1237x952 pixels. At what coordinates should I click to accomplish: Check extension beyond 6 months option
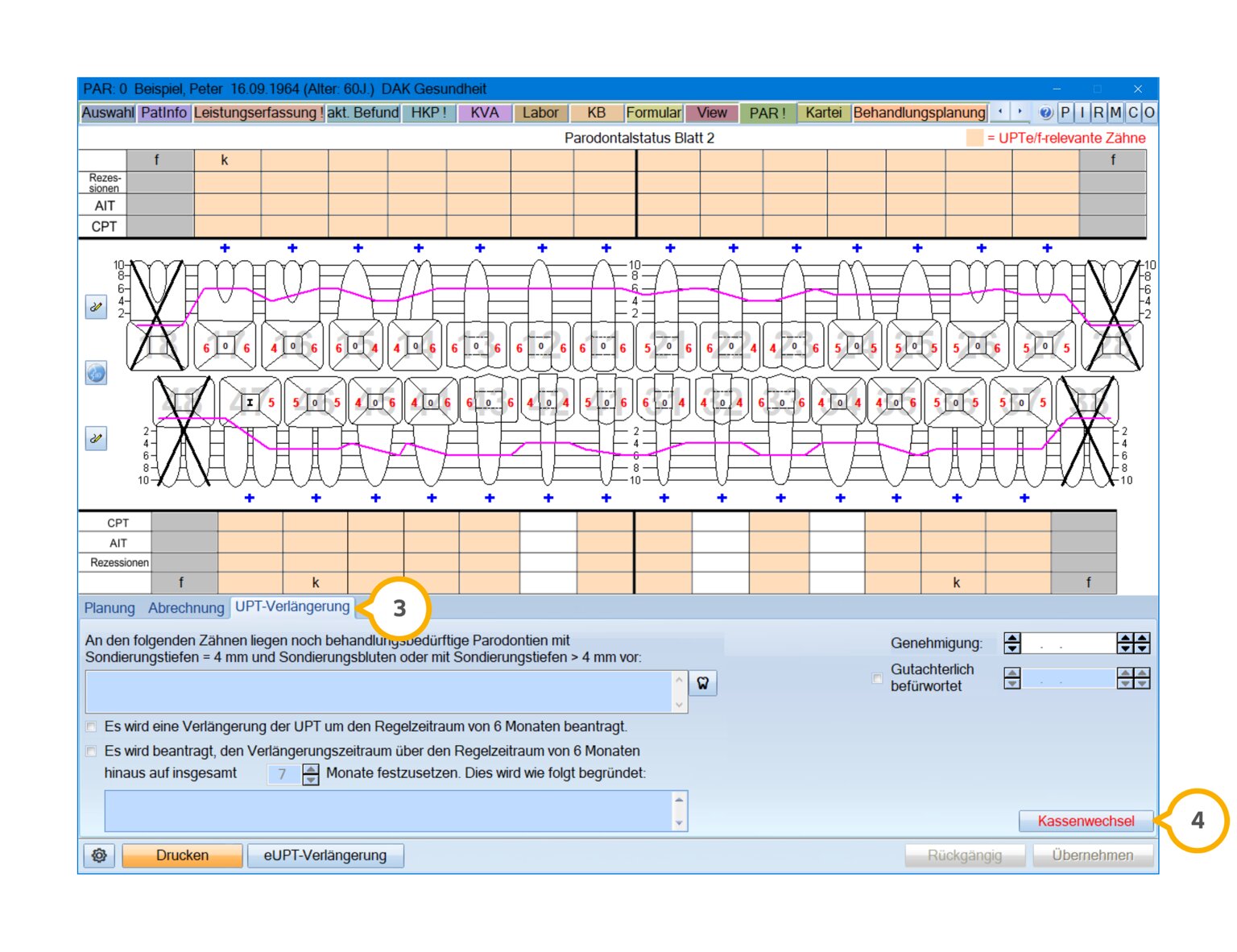91,751
